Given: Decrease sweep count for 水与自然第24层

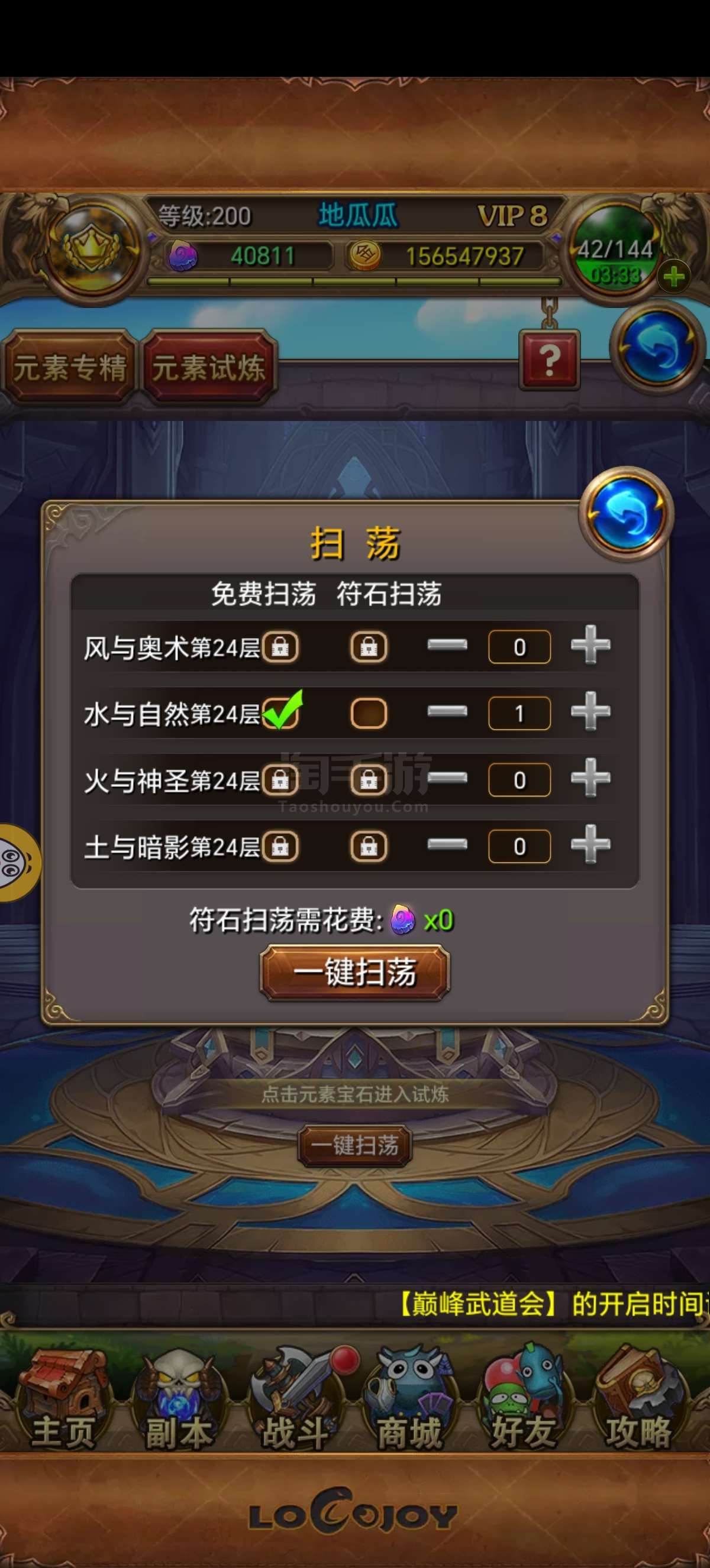Looking at the screenshot, I should (x=447, y=711).
